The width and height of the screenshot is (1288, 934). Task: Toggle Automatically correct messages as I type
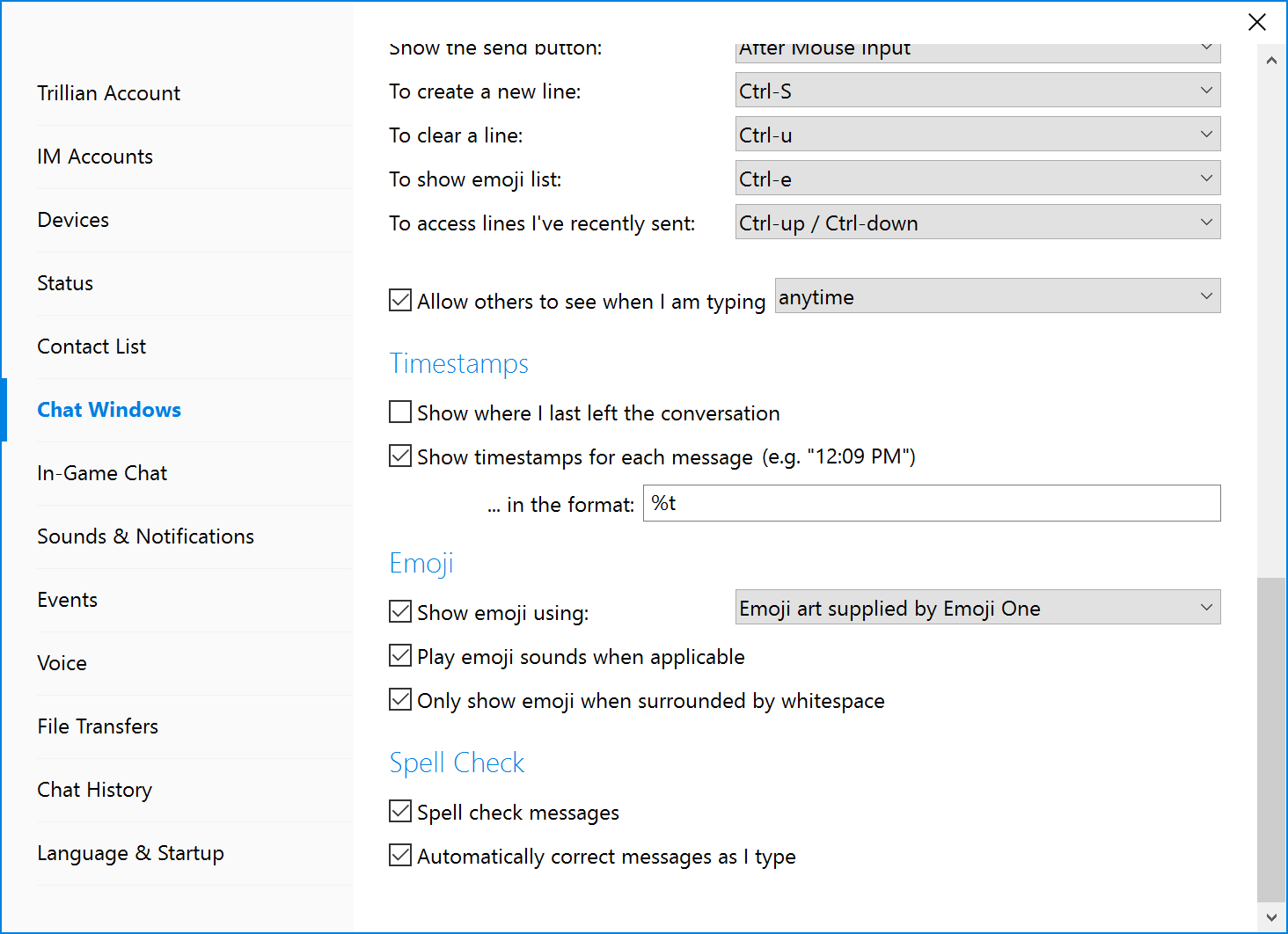click(x=400, y=855)
